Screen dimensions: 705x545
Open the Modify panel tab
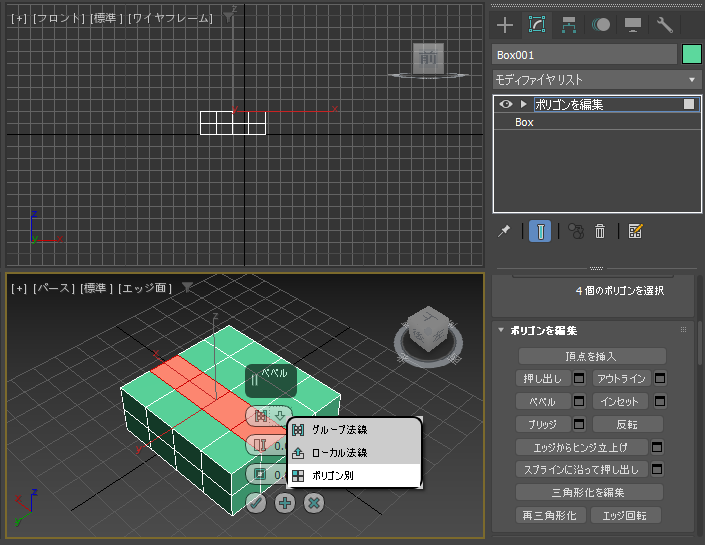[537, 25]
